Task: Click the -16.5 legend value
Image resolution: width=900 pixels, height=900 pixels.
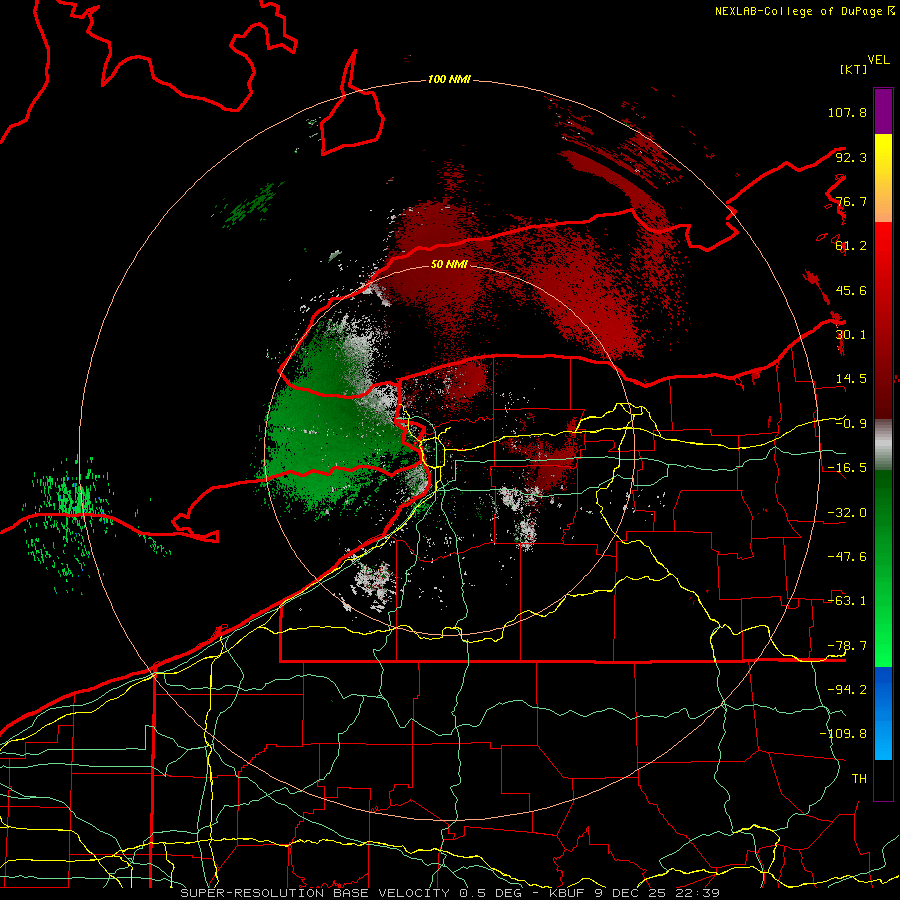Action: (847, 468)
